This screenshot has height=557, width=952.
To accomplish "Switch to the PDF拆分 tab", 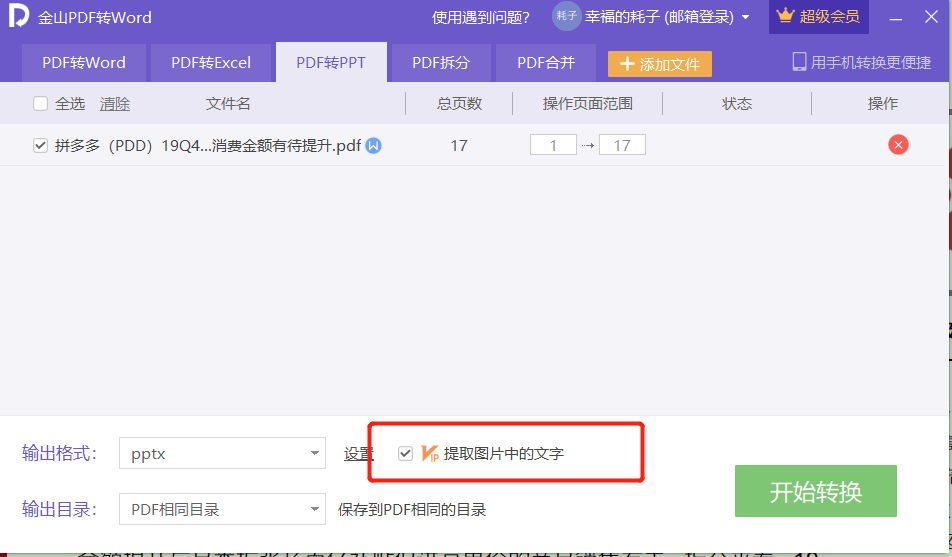I will click(x=441, y=63).
